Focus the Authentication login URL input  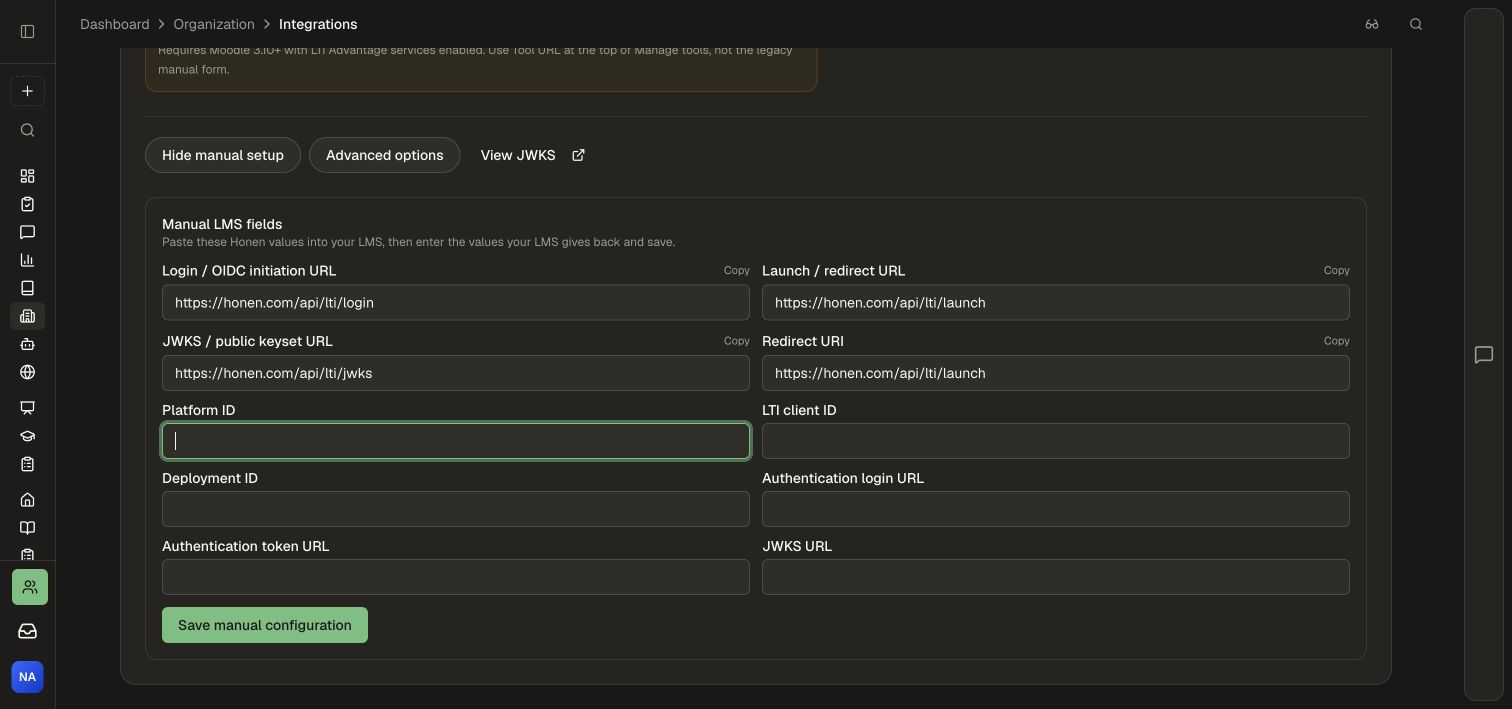click(1056, 509)
